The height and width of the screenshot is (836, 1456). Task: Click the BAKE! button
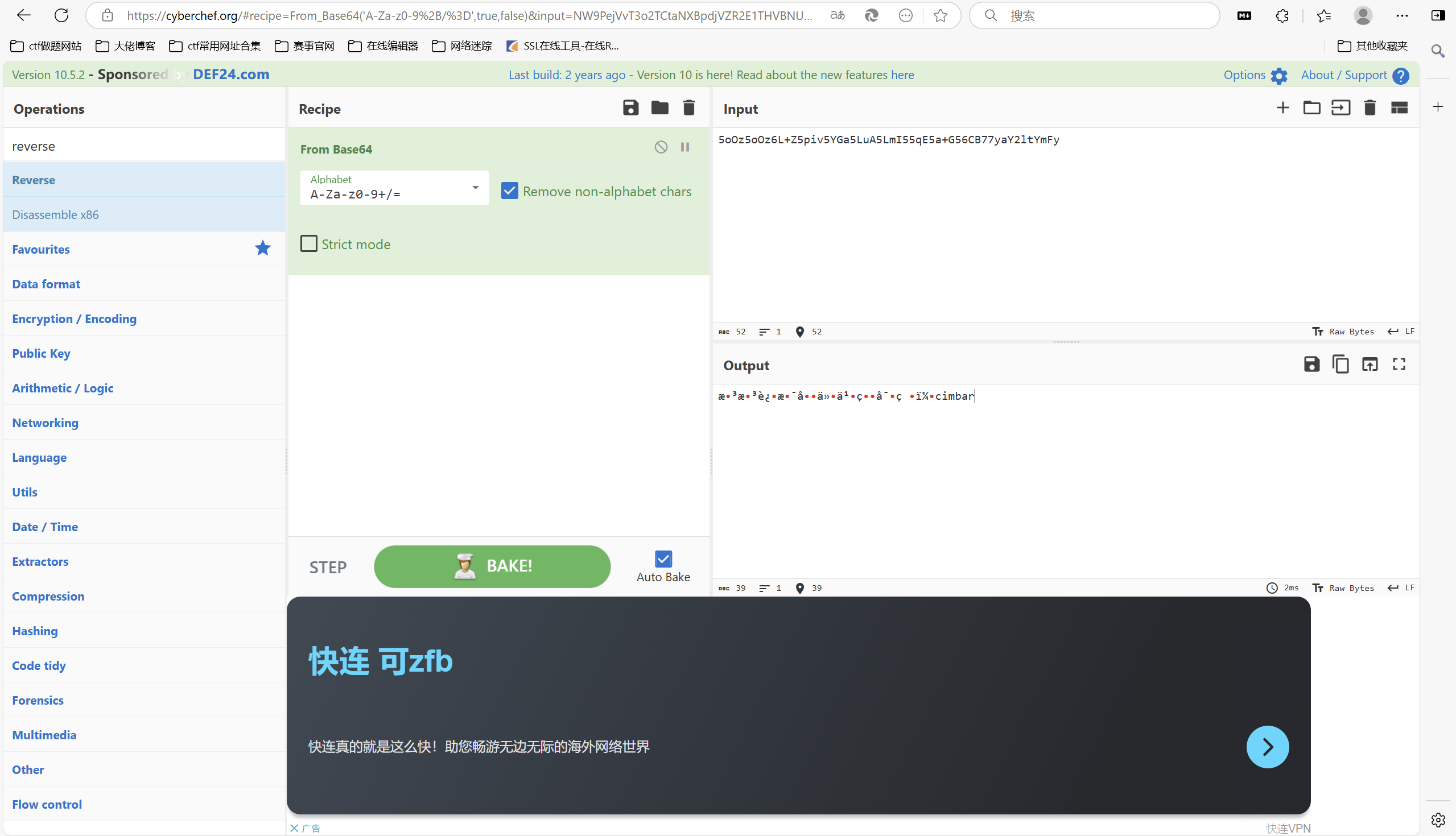tap(492, 566)
